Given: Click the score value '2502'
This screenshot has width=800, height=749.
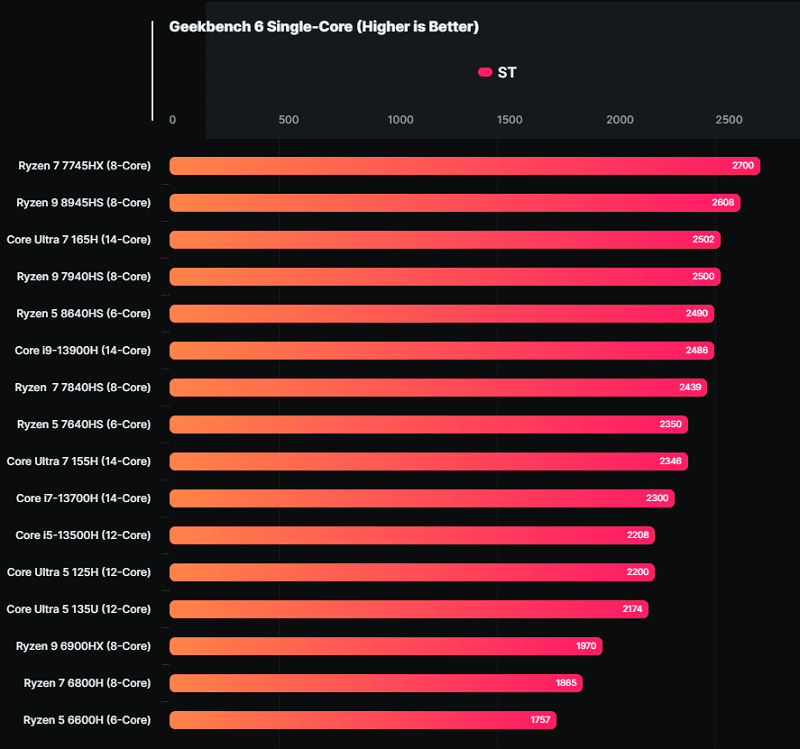Looking at the screenshot, I should point(703,239).
